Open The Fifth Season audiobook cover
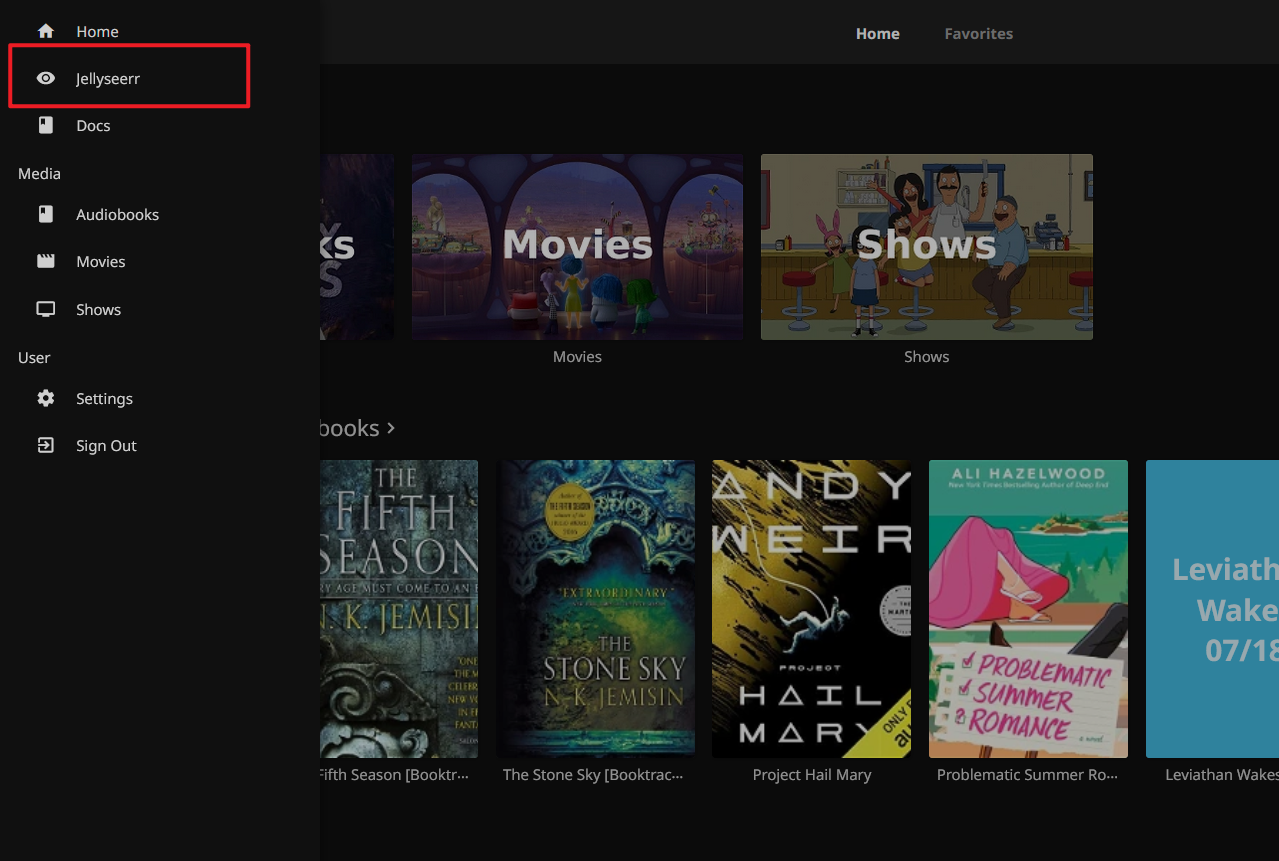 point(398,608)
